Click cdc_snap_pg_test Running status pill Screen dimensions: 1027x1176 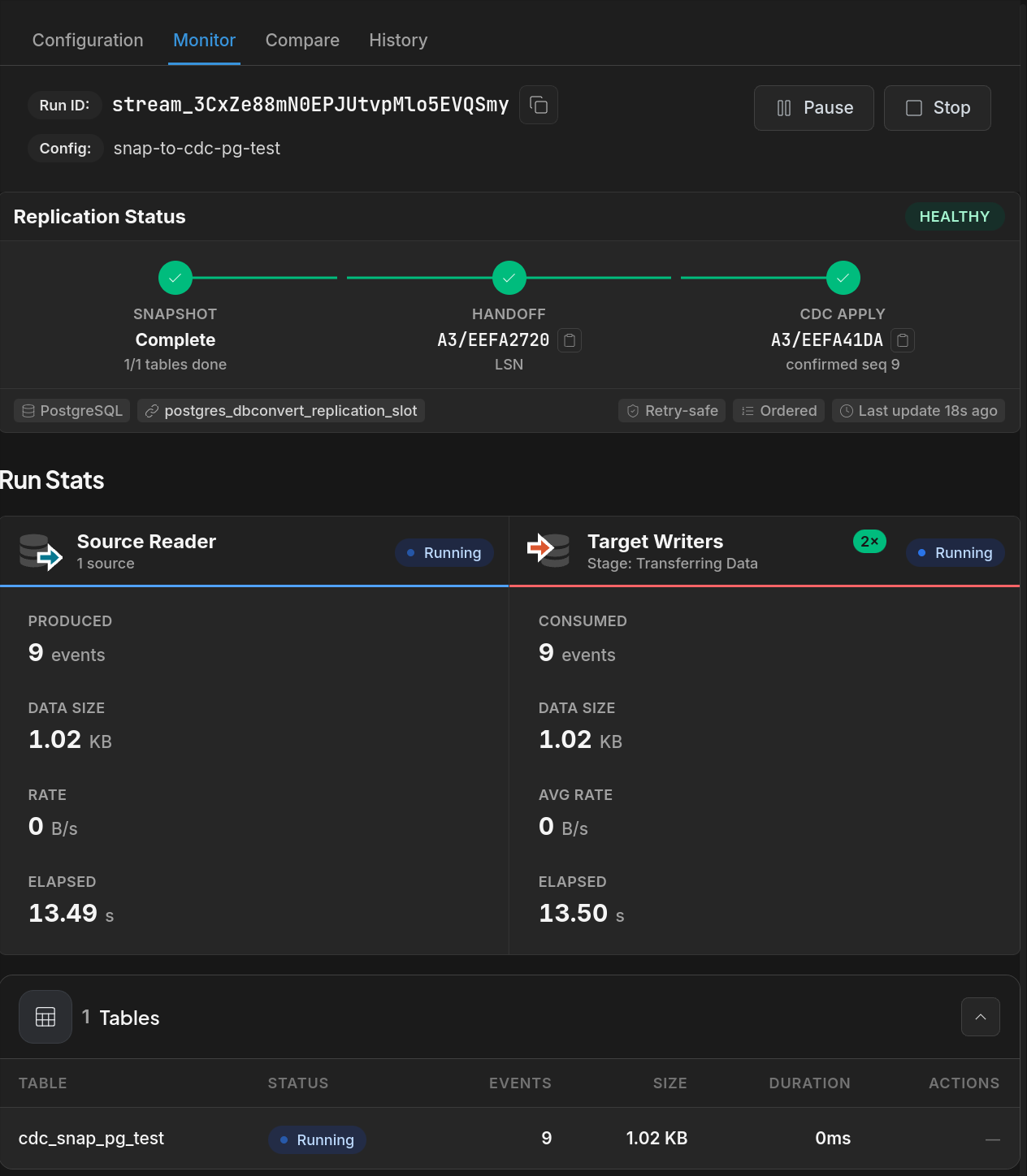point(317,1140)
